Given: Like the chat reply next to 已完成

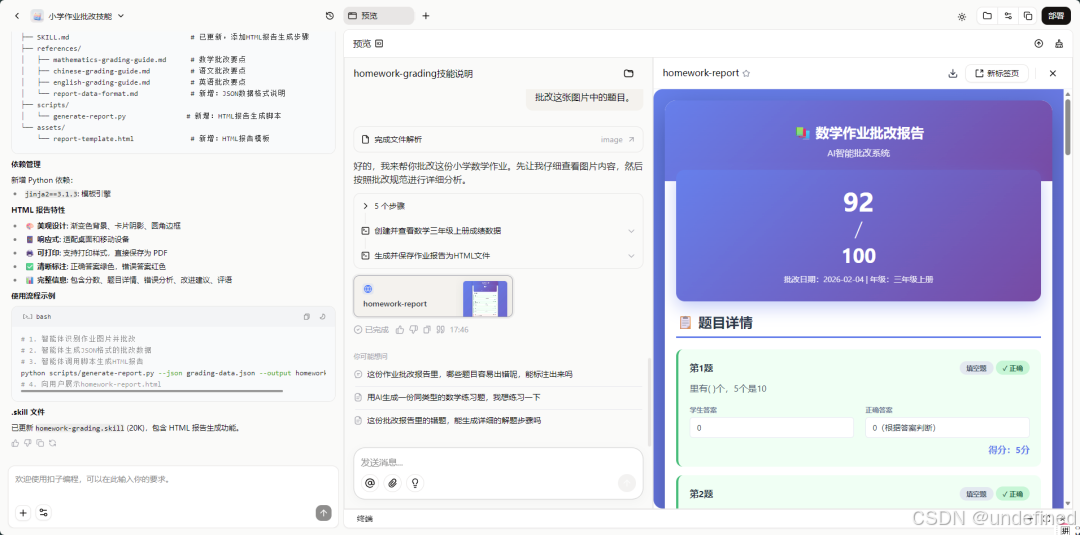Looking at the screenshot, I should [x=400, y=330].
